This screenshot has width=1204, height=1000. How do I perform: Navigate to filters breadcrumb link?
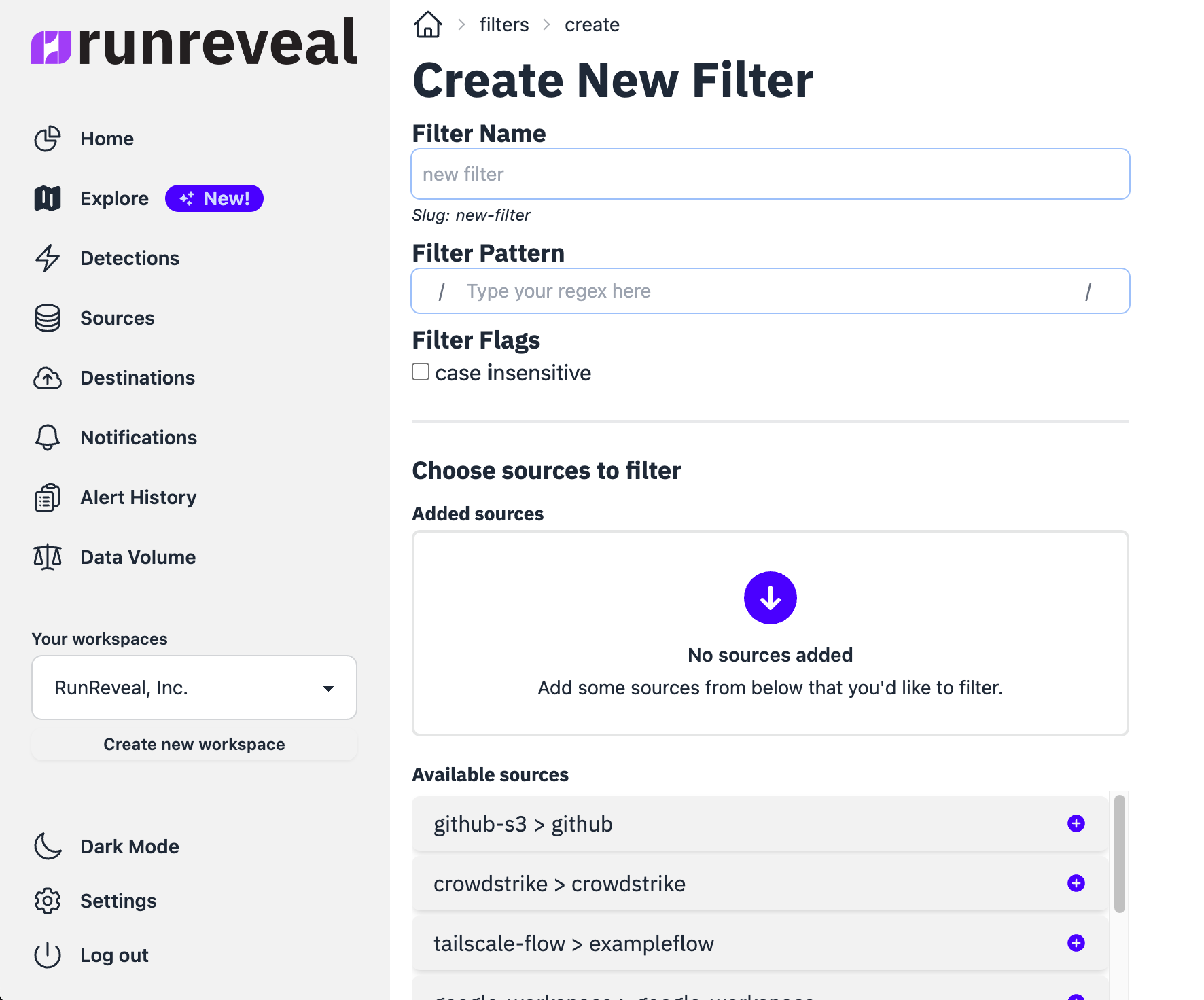click(503, 25)
